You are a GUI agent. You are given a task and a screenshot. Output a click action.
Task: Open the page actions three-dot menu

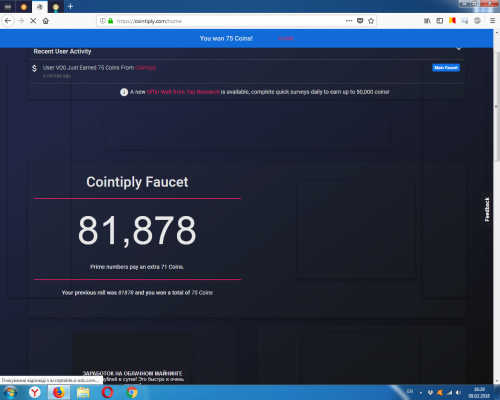point(349,21)
